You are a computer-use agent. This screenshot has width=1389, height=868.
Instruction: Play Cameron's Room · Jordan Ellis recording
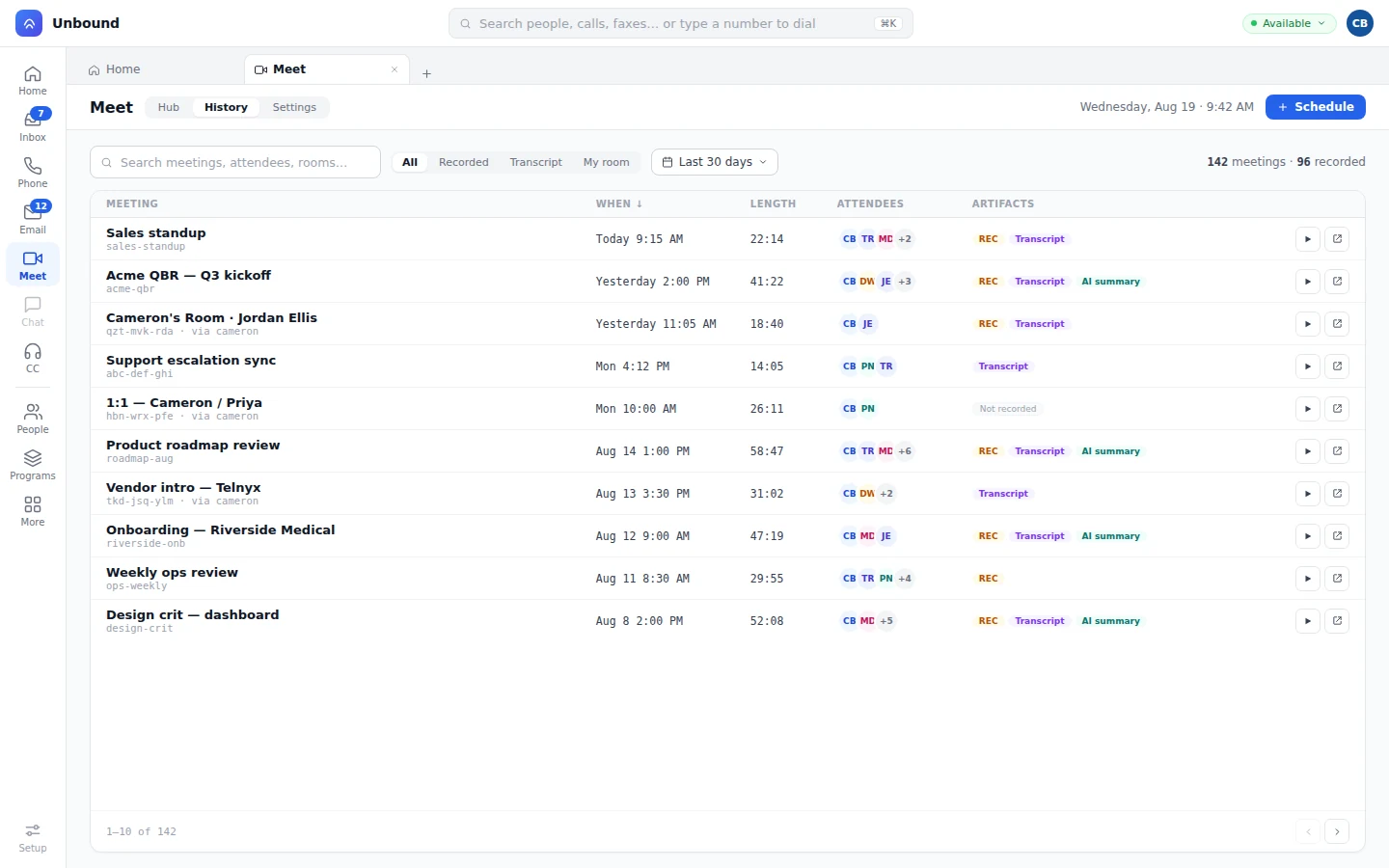point(1307,324)
